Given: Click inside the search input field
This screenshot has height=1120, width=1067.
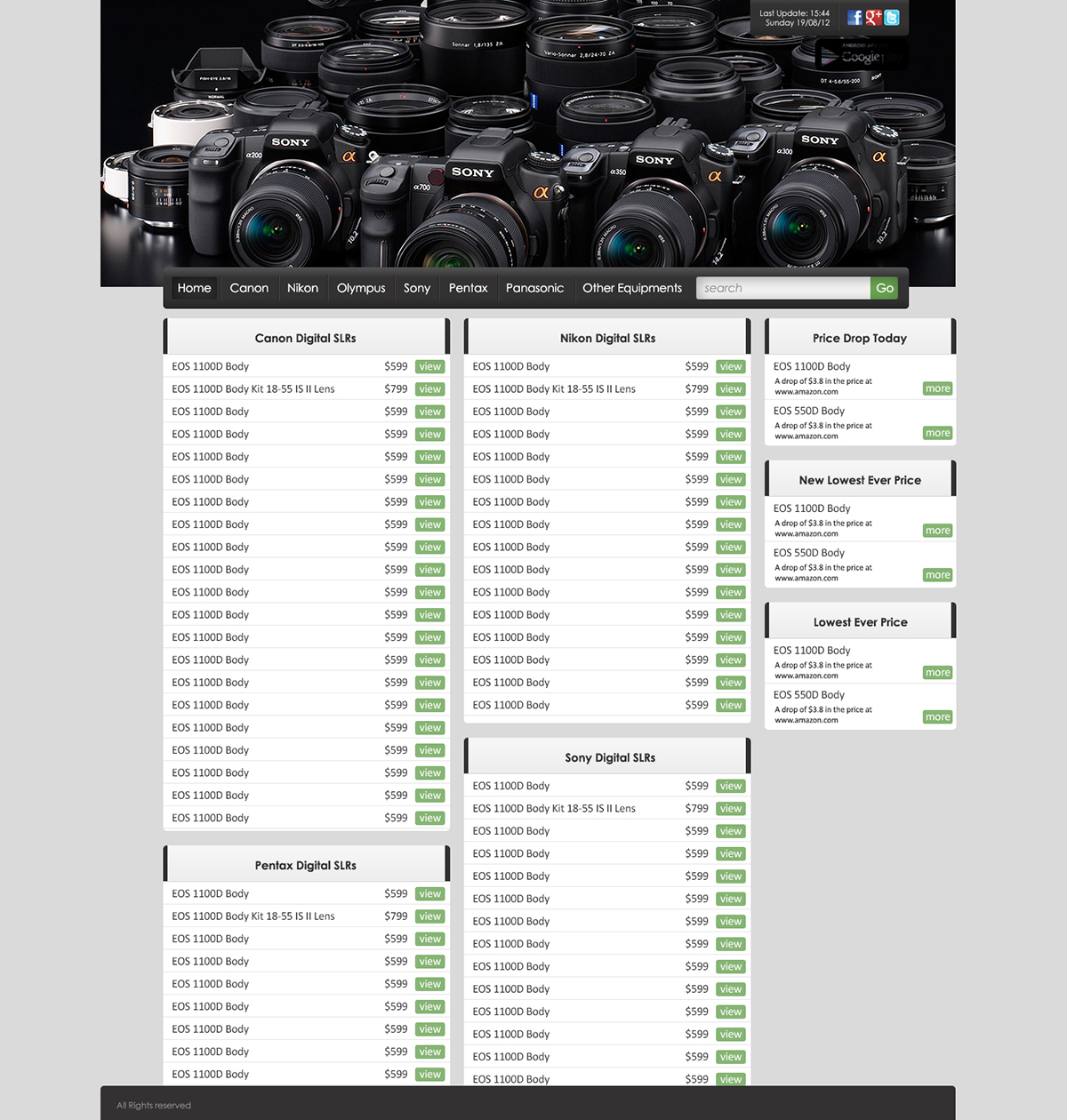Looking at the screenshot, I should coord(782,287).
